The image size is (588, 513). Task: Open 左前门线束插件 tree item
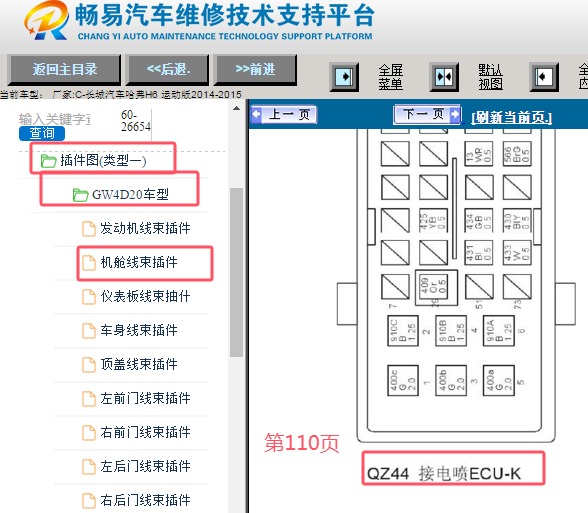coord(145,398)
